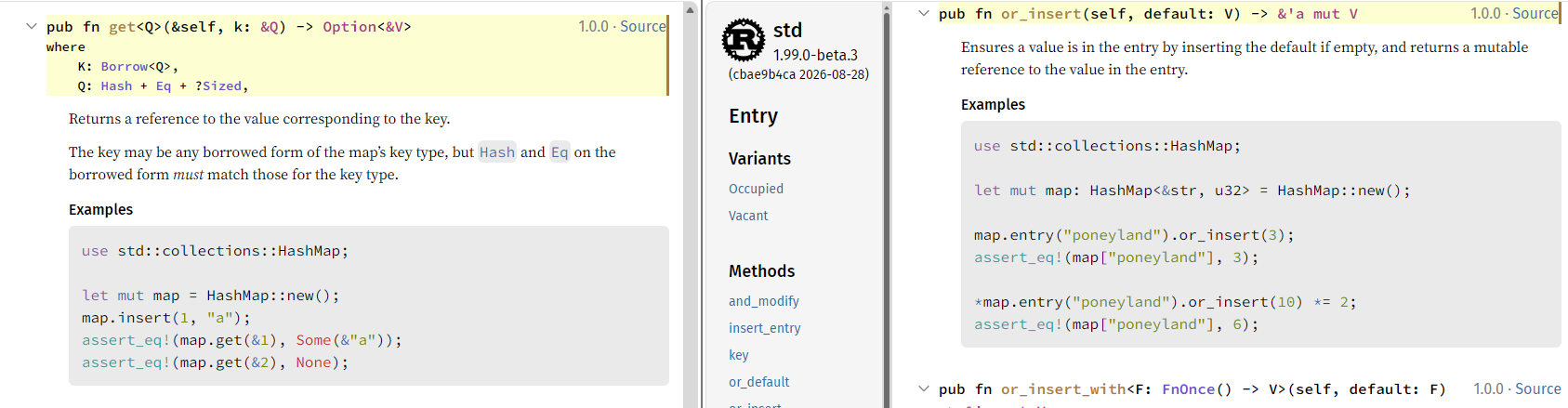Image resolution: width=1568 pixels, height=408 pixels.
Task: Go to key method in sidebar
Action: tap(739, 355)
